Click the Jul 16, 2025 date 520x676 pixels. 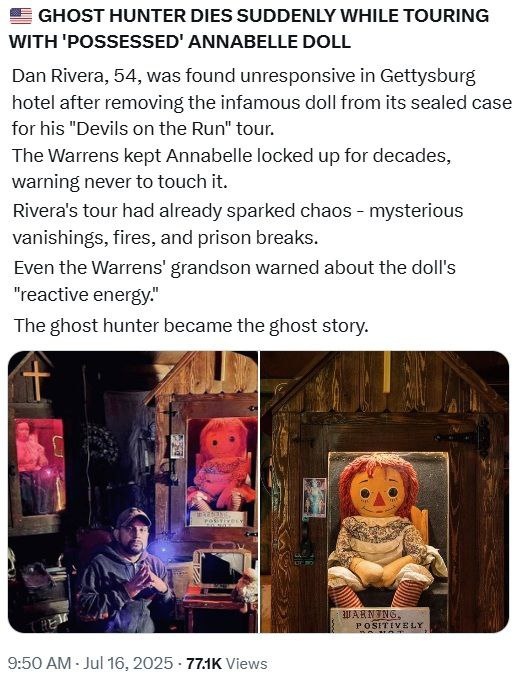(128, 663)
